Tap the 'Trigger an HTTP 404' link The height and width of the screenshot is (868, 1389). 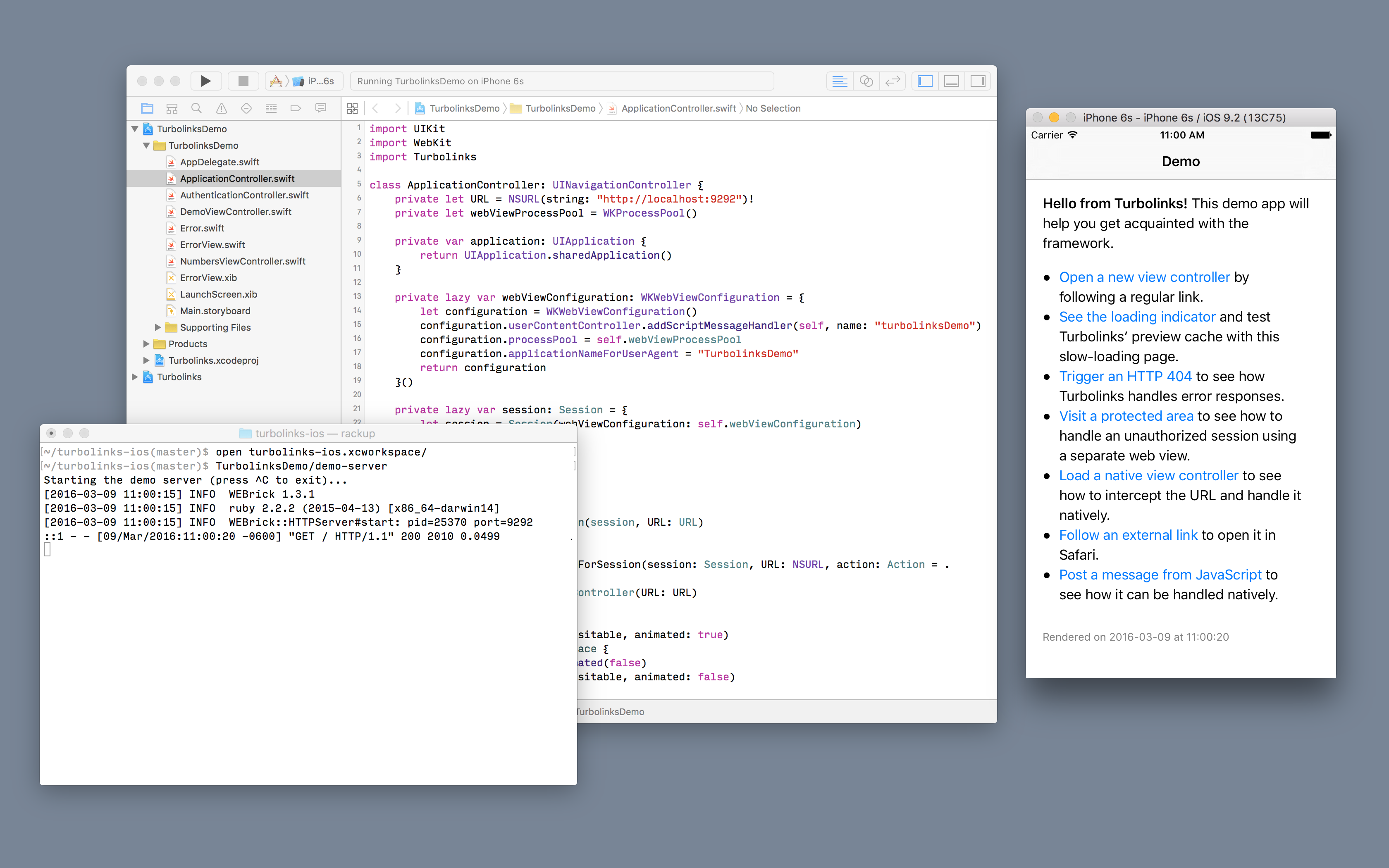(x=1125, y=377)
